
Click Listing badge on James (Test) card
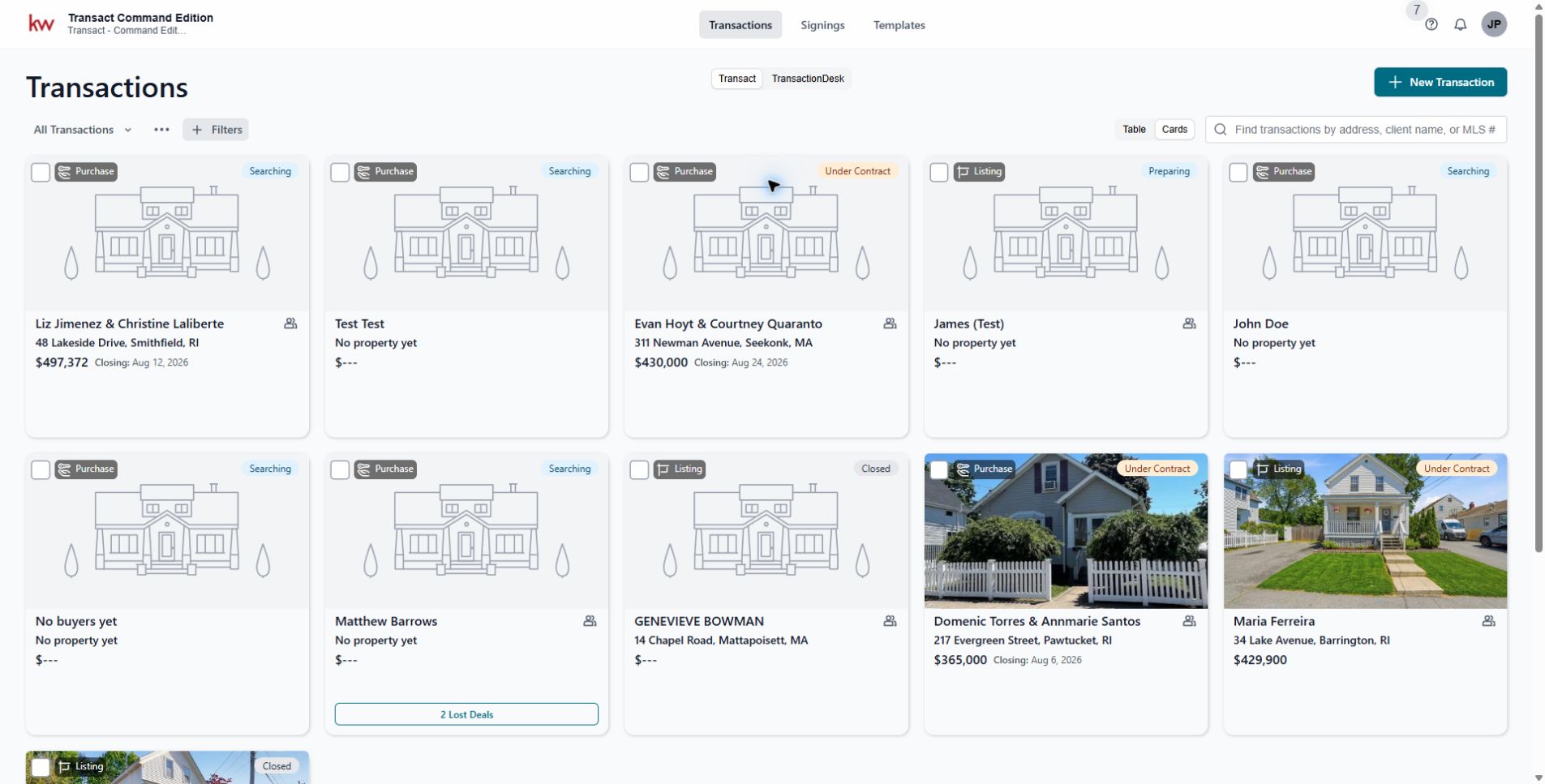click(979, 172)
